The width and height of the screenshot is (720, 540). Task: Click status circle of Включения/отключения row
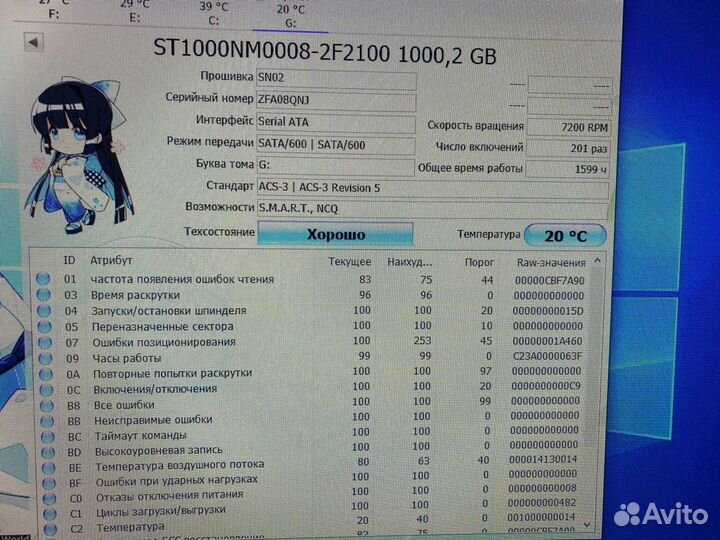[x=46, y=389]
